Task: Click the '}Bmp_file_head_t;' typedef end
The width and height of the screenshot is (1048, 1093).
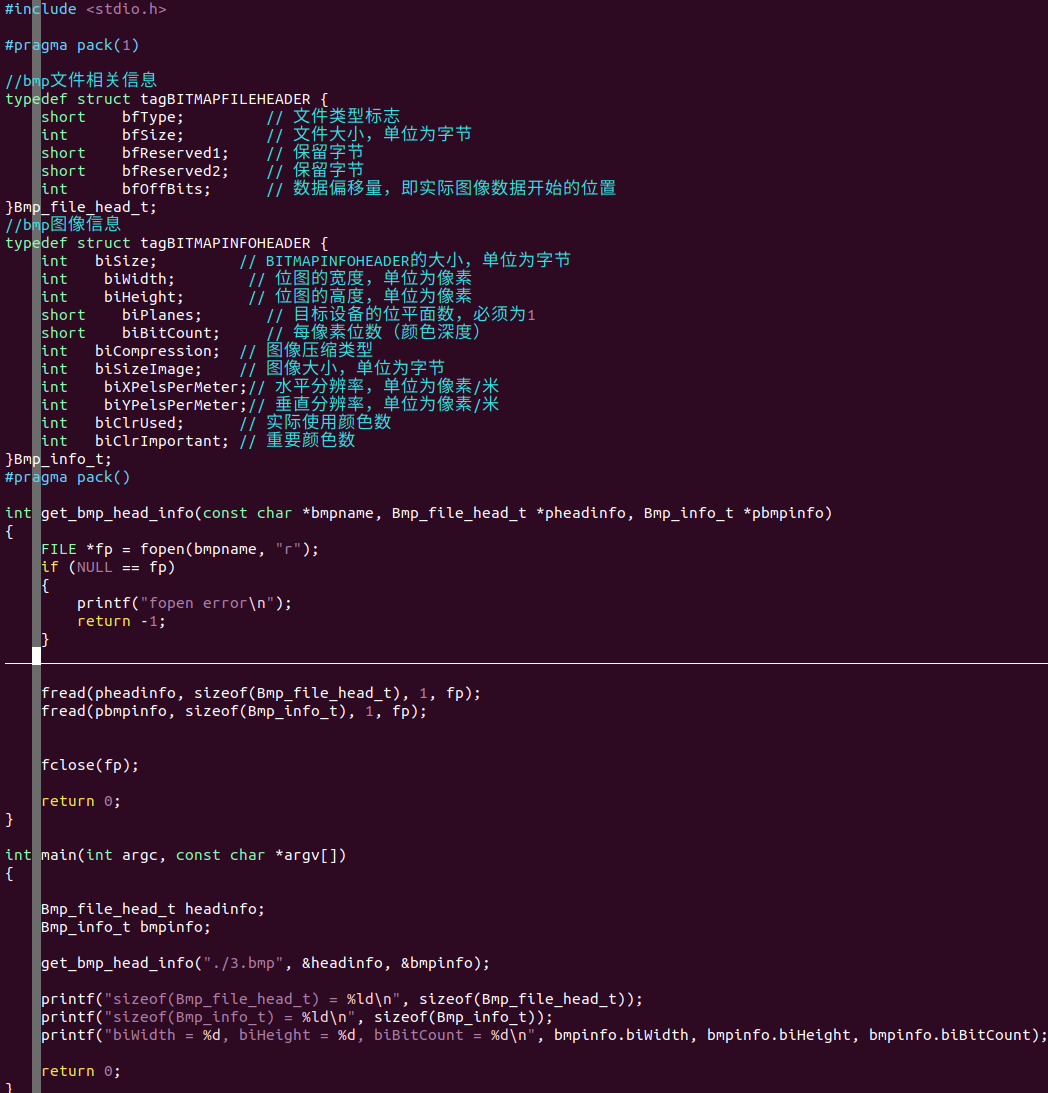Action: 81,207
